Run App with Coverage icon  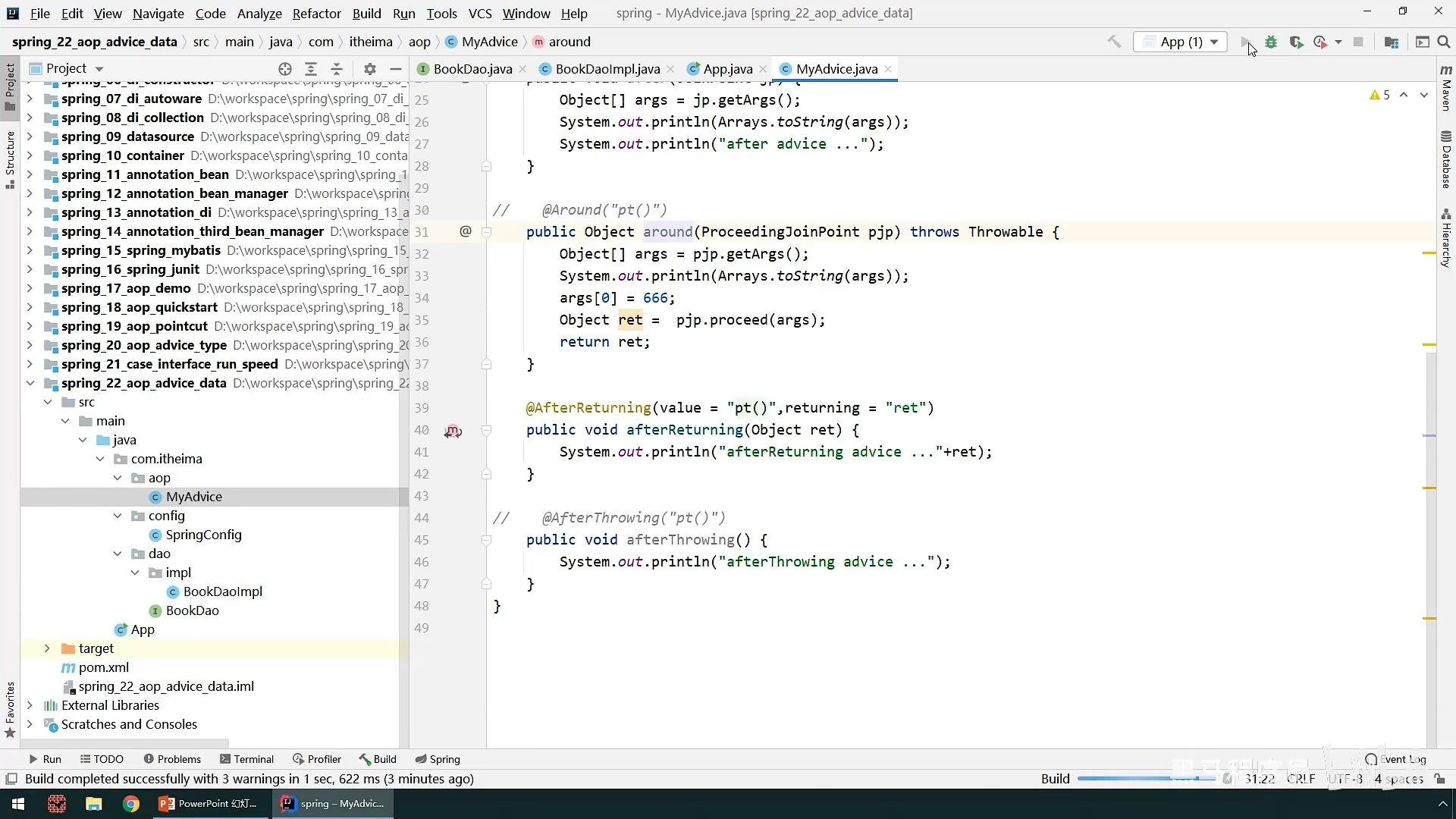[1296, 42]
